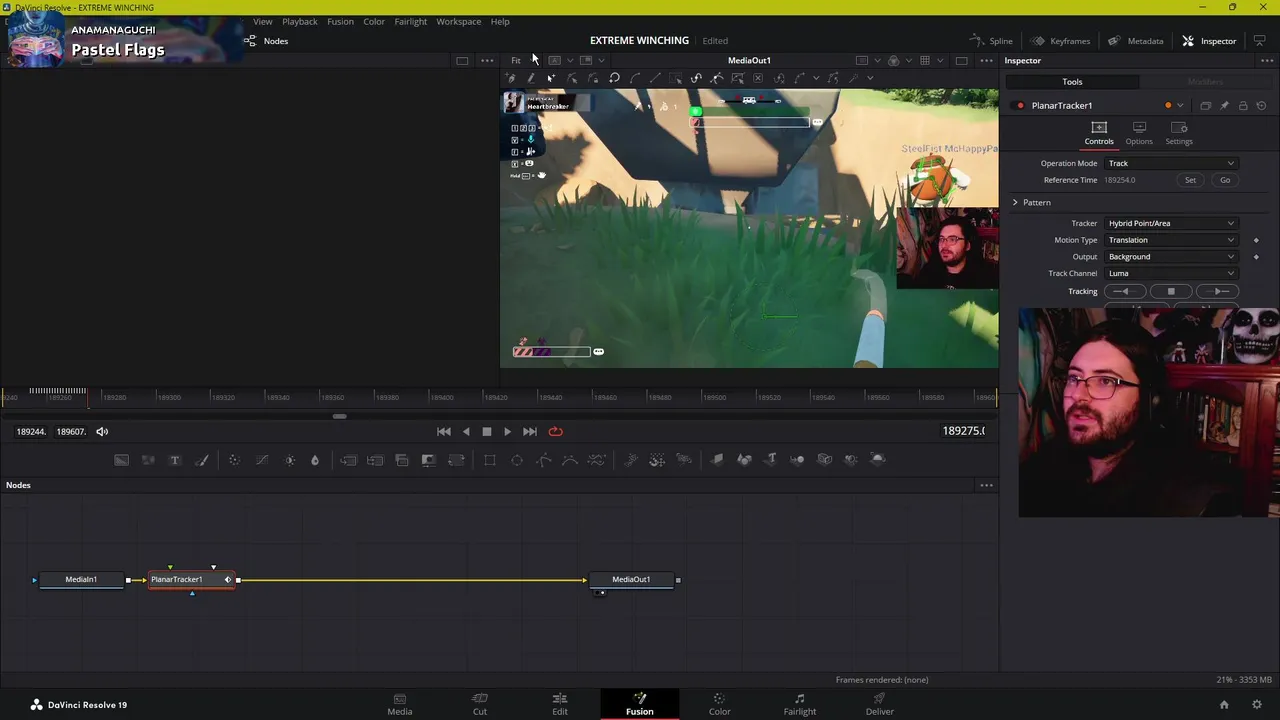This screenshot has height=720, width=1280.
Task: Add a Brightness Contrast tool from the toolbar
Action: coord(290,460)
